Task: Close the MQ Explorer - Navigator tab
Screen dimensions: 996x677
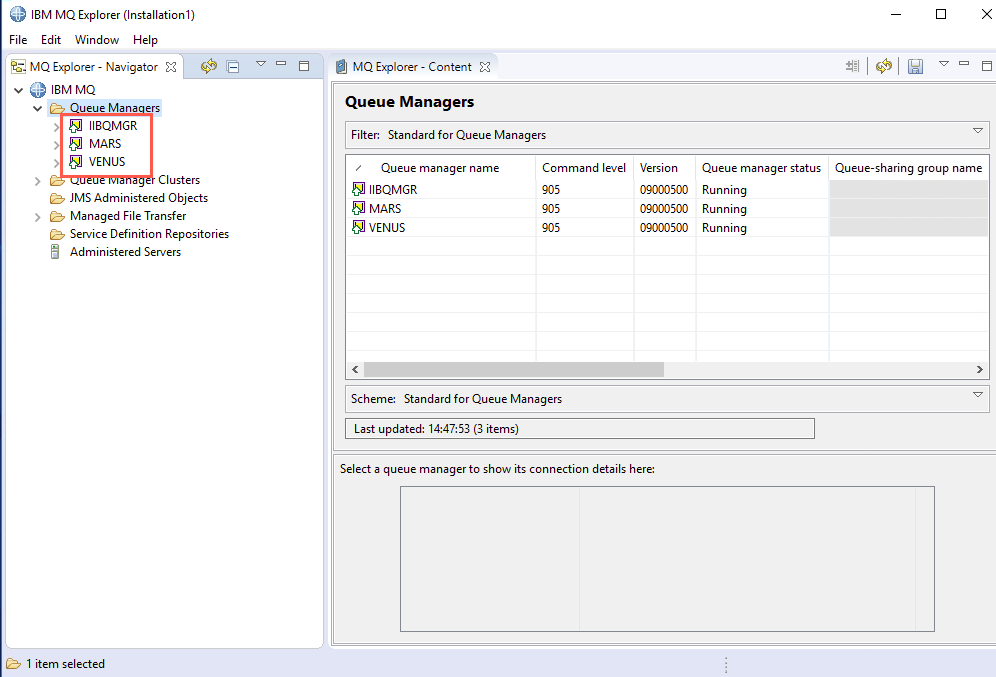Action: (x=171, y=67)
